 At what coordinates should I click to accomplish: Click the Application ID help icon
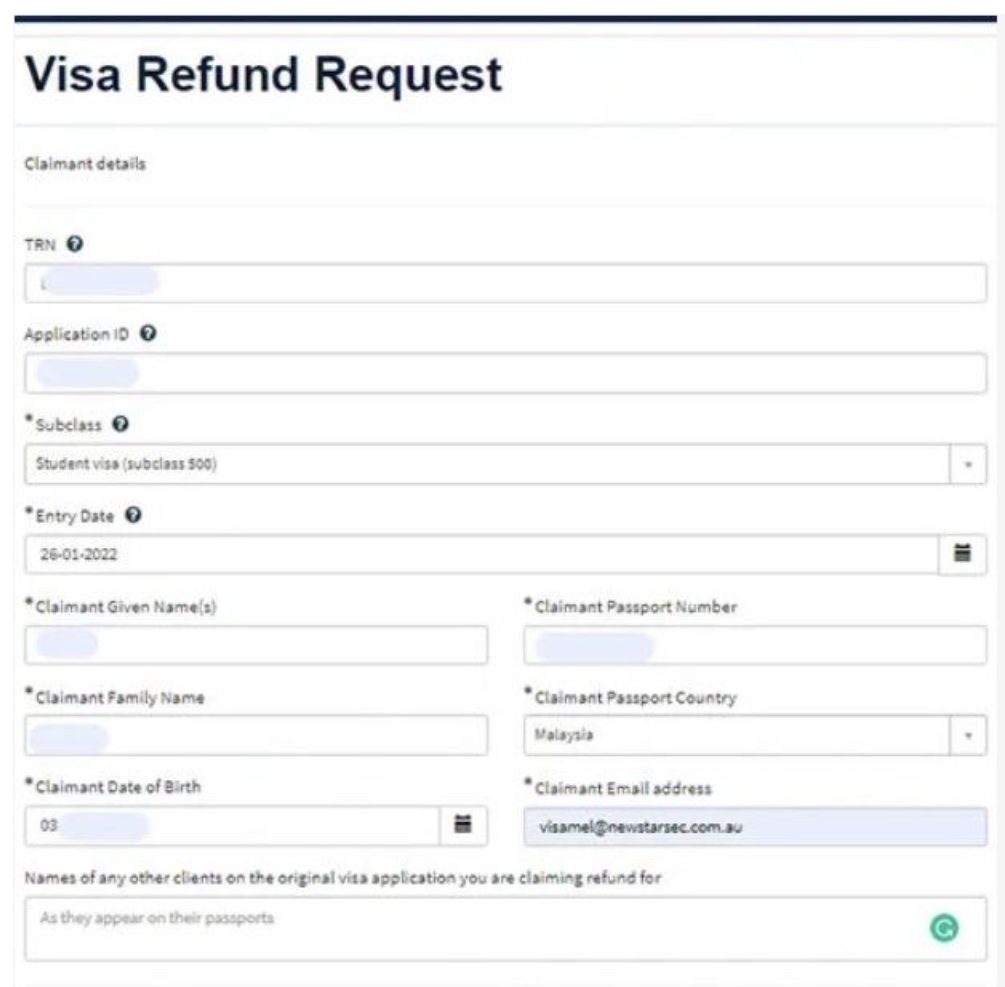pos(148,334)
